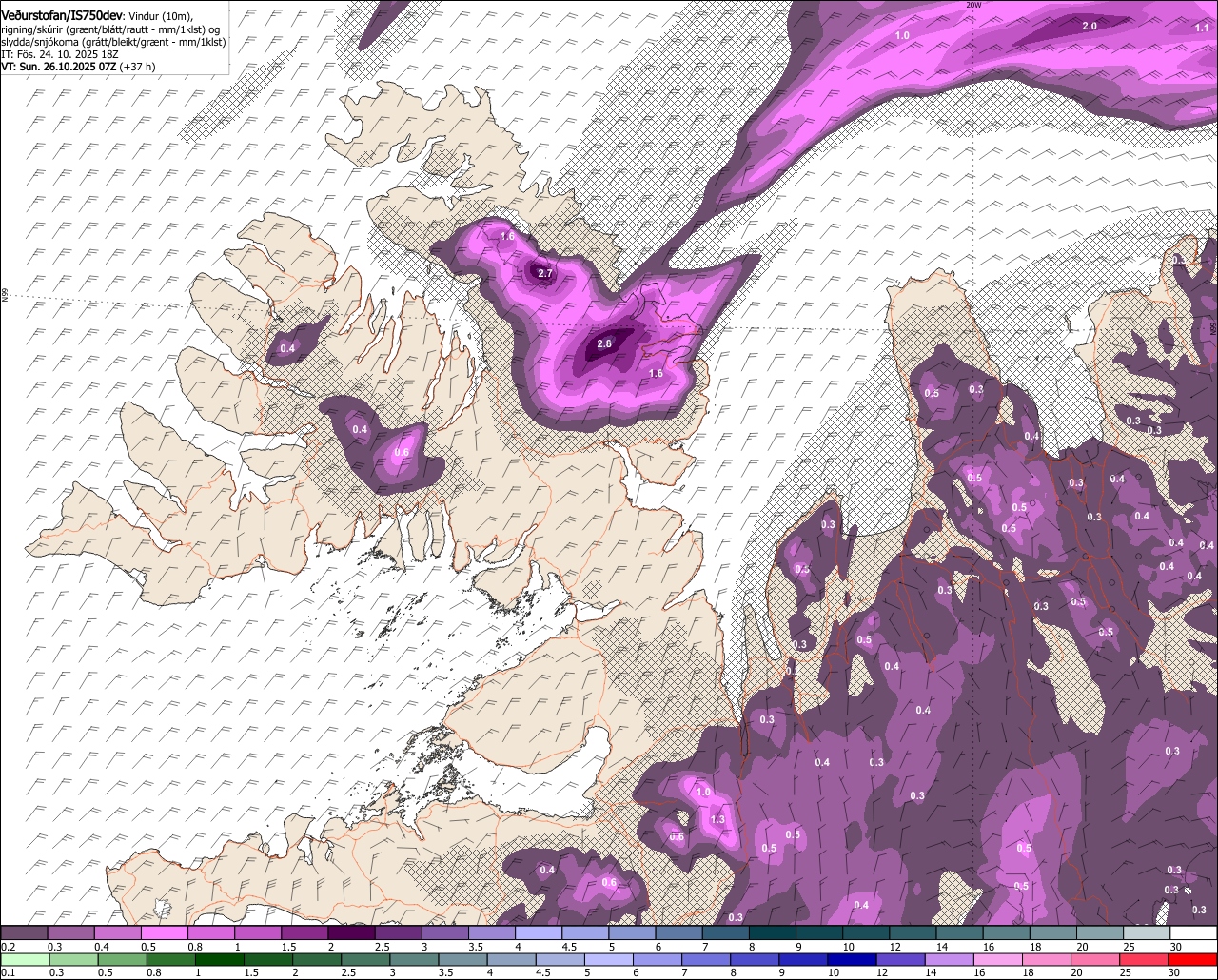Click the Veðurstofan/IS750dev title text

[x=63, y=14]
